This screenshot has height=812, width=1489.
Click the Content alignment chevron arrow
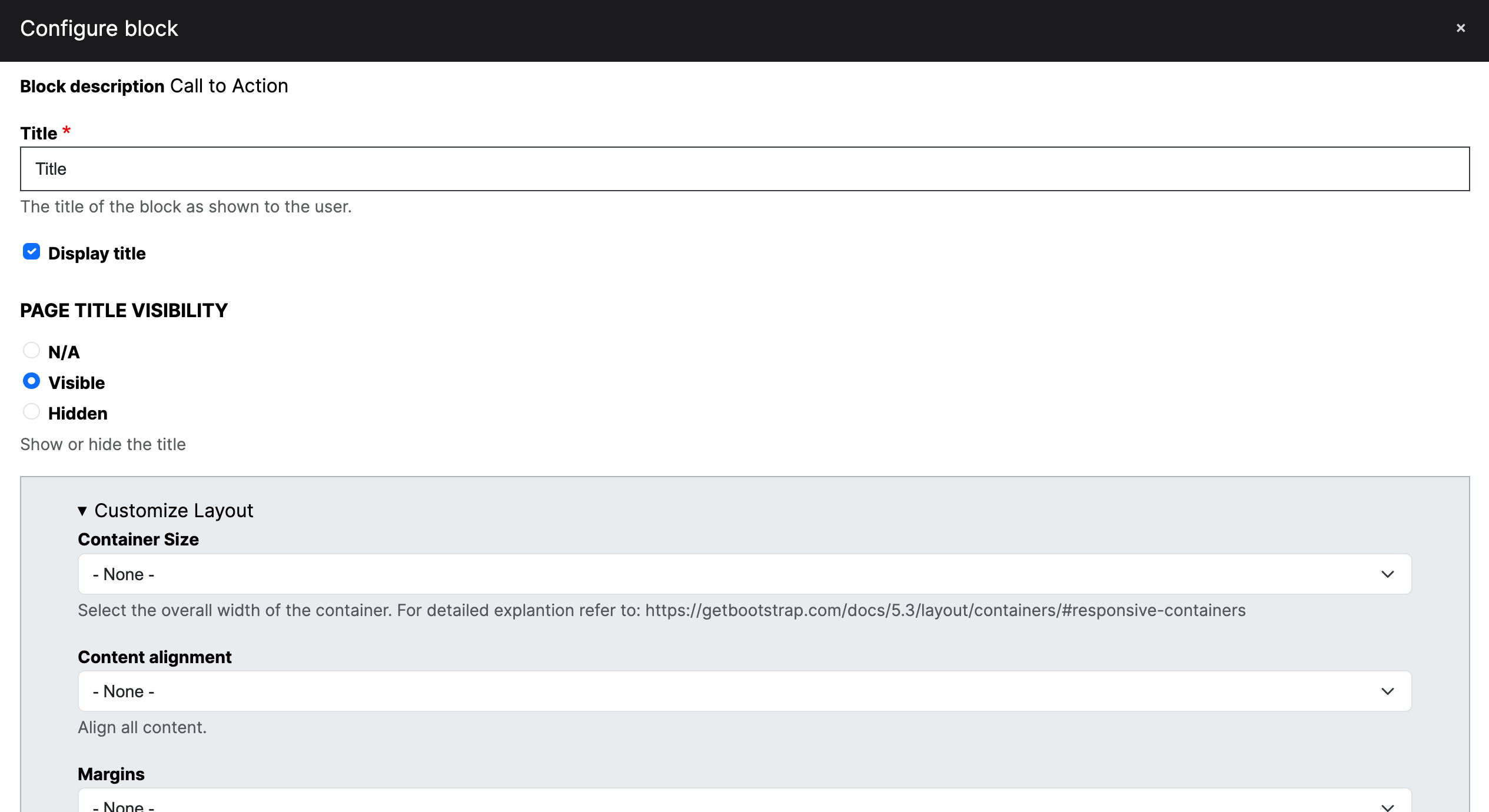pyautogui.click(x=1387, y=691)
